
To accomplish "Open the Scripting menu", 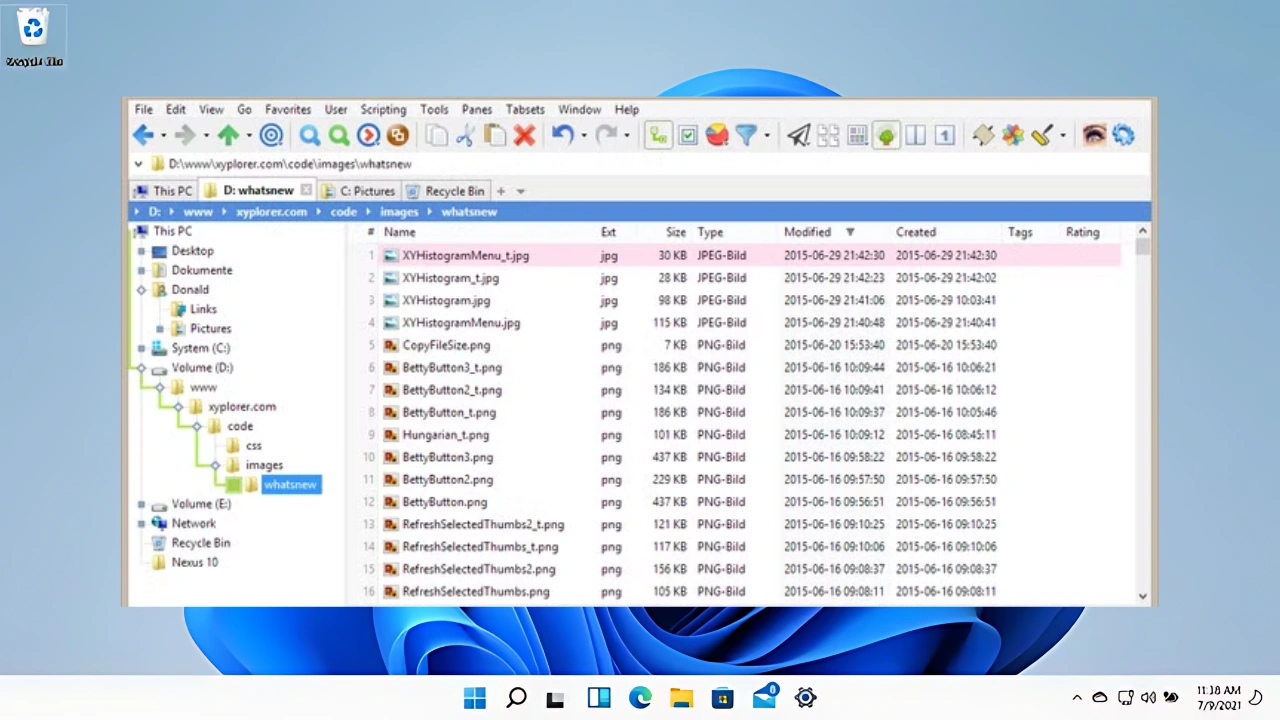I will [383, 109].
